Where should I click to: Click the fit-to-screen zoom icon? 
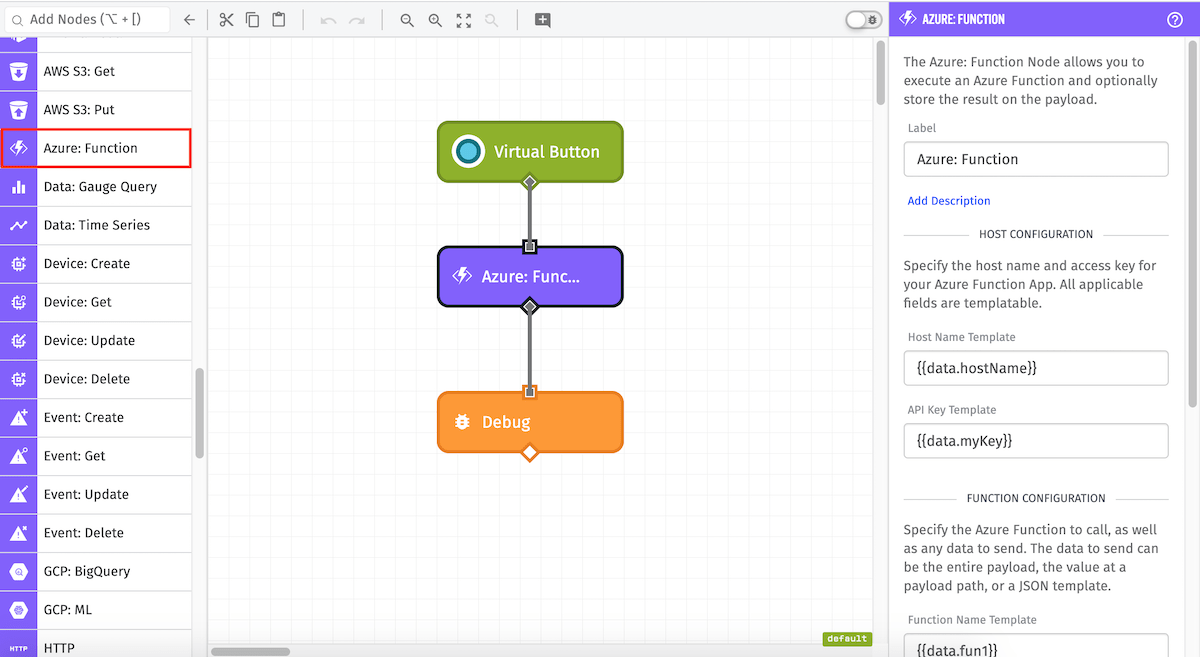click(463, 20)
